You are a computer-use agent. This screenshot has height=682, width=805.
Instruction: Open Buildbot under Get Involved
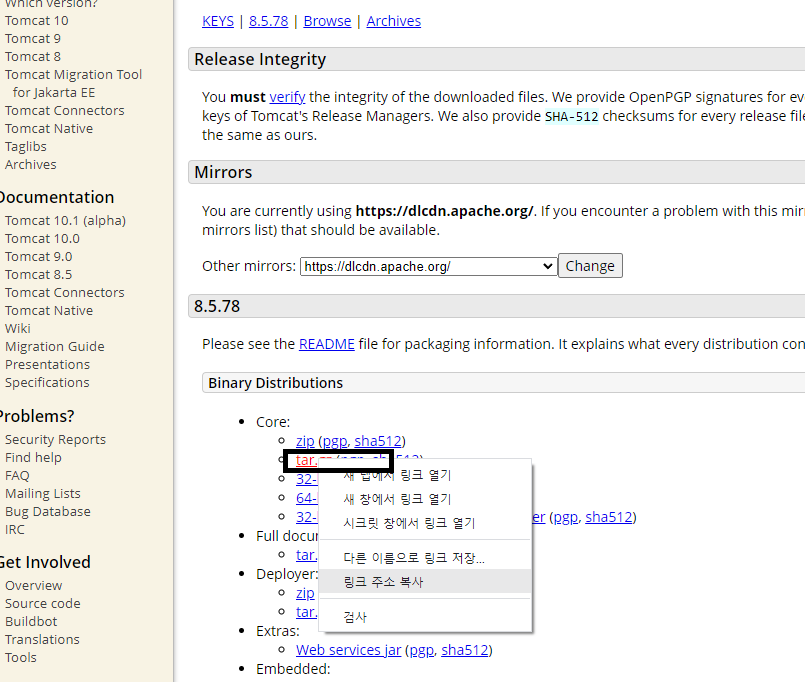coord(31,621)
